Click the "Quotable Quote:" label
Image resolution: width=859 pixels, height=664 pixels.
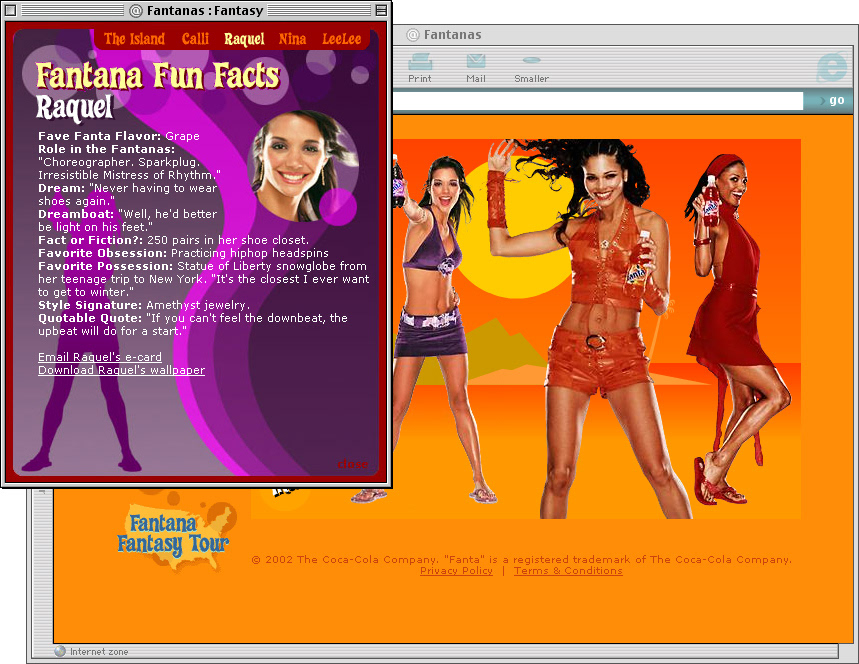pos(90,318)
